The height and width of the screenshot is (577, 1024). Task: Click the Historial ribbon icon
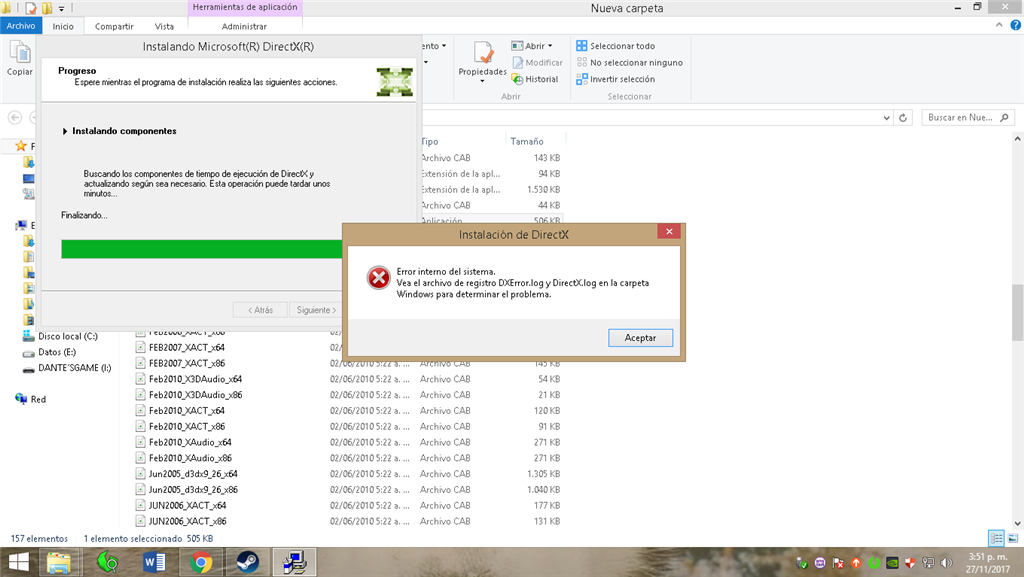click(517, 79)
